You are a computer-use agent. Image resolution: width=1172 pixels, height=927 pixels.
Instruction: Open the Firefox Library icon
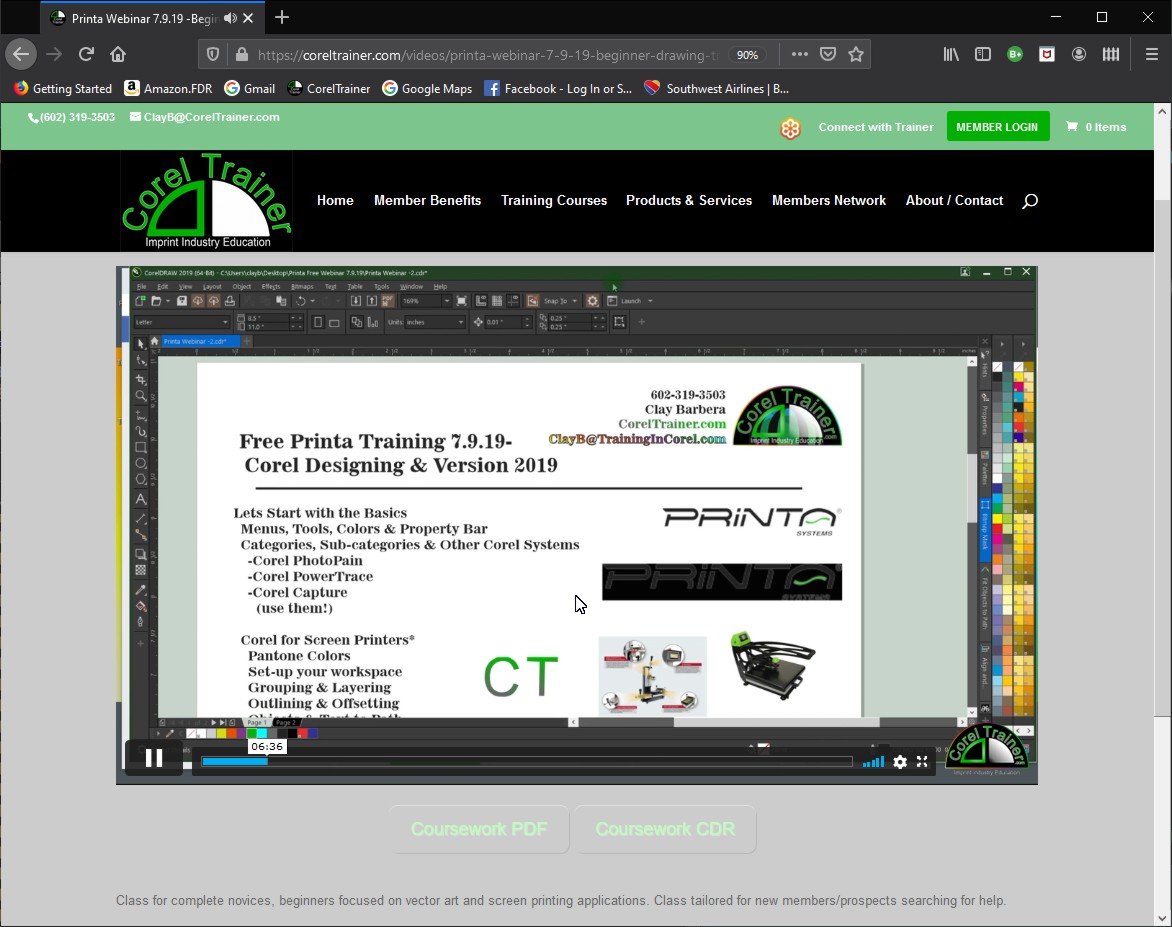(951, 54)
